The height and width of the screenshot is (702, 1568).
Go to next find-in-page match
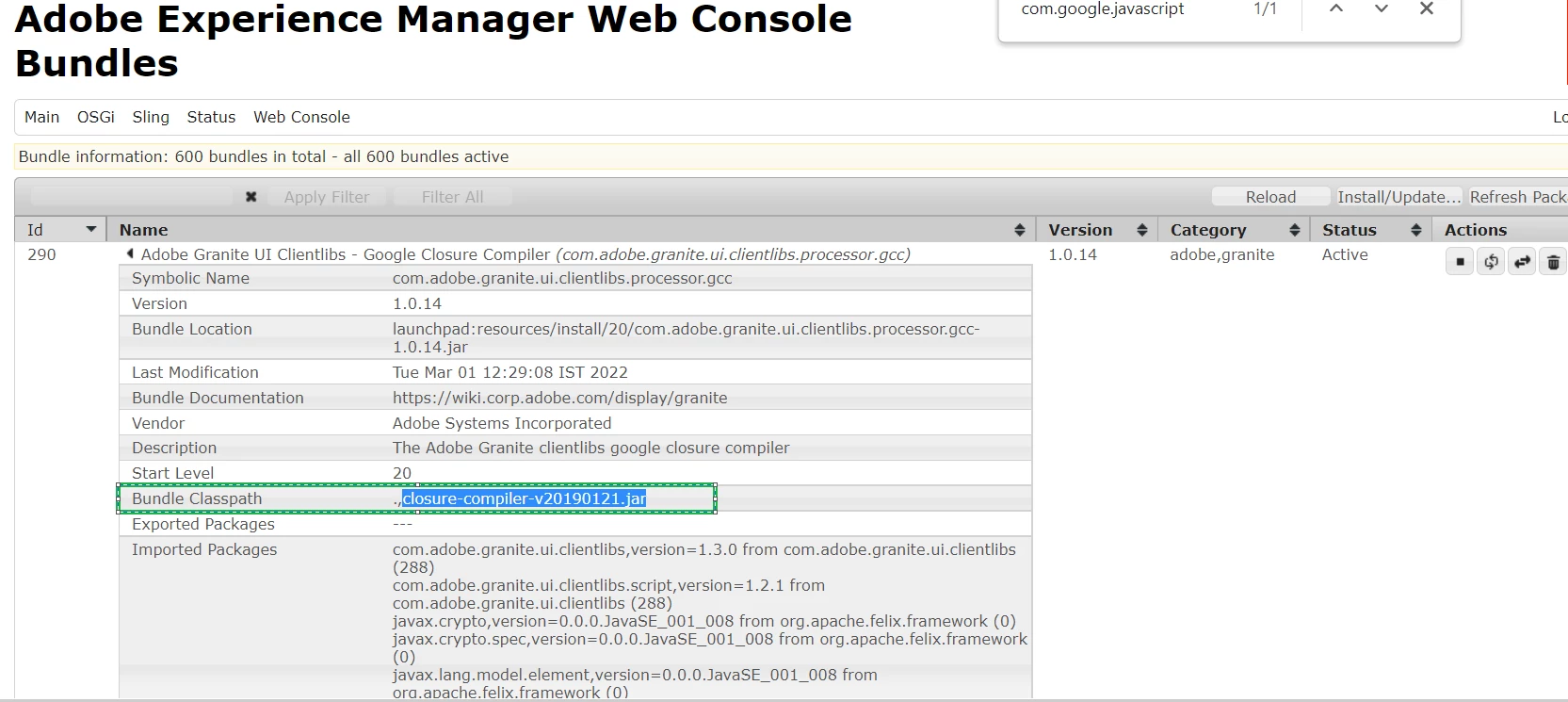point(1382,8)
